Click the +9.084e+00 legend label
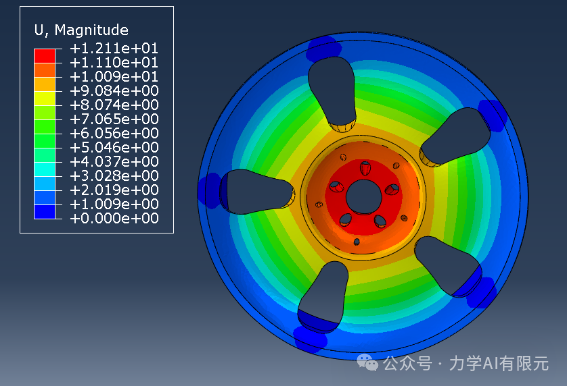The height and width of the screenshot is (386, 567). point(114,91)
